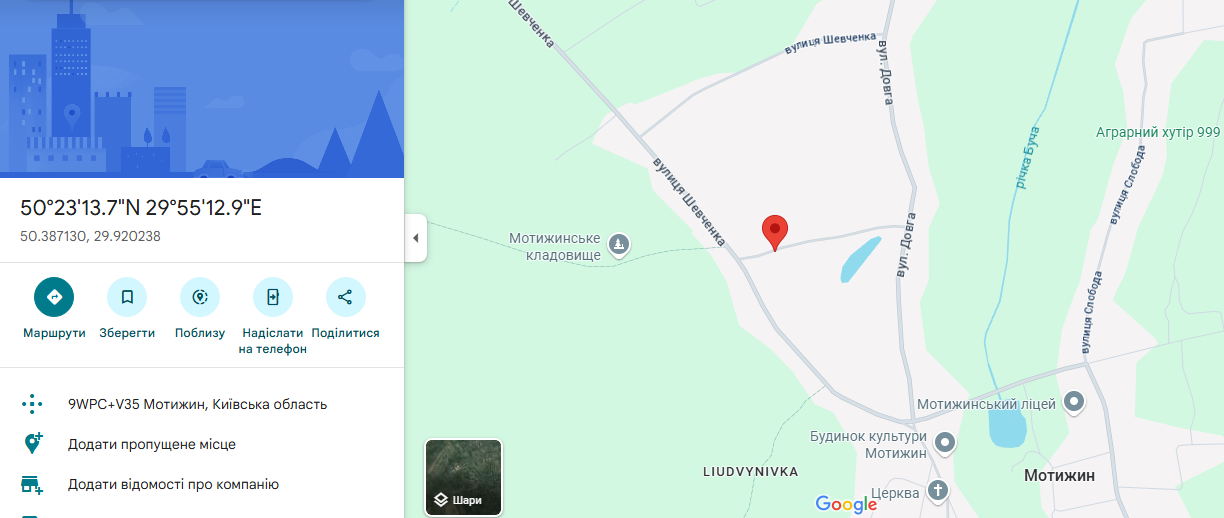Open the Маршрути directions button
This screenshot has width=1224, height=518.
54,297
